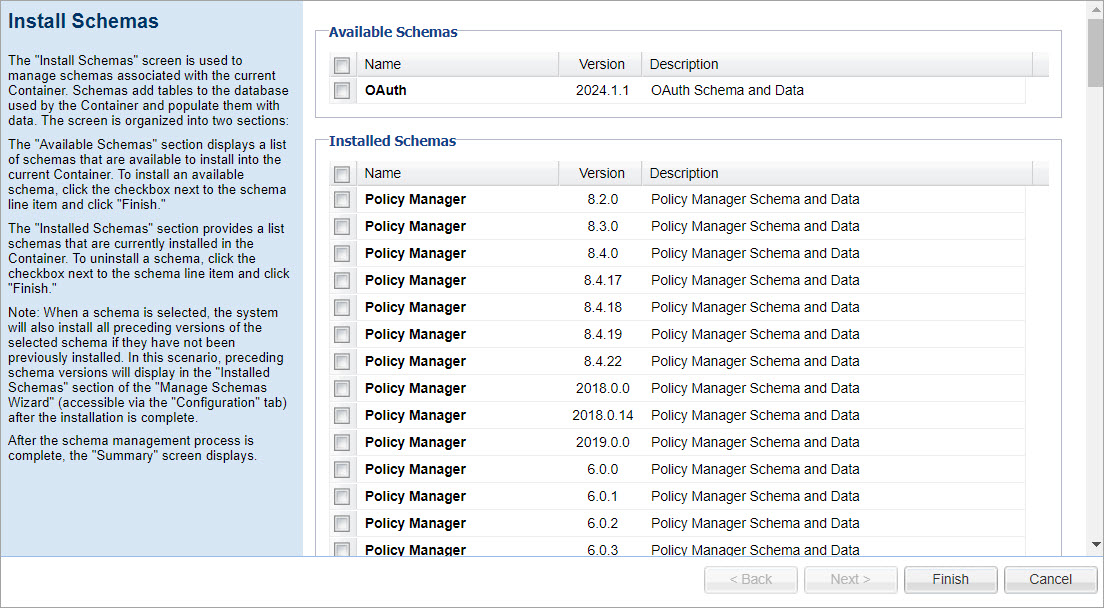Click Installed Schemas Description column header
The height and width of the screenshot is (608, 1104).
[x=836, y=173]
